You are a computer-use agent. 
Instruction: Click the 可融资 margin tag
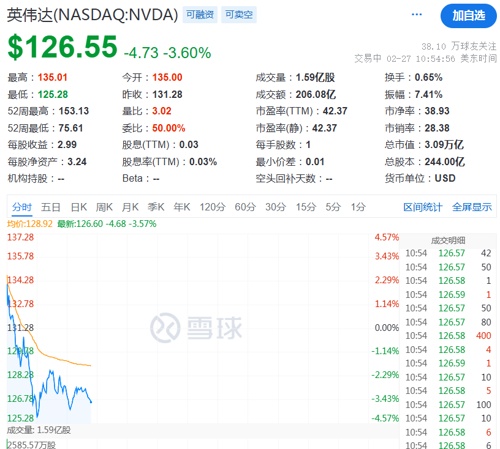(200, 15)
